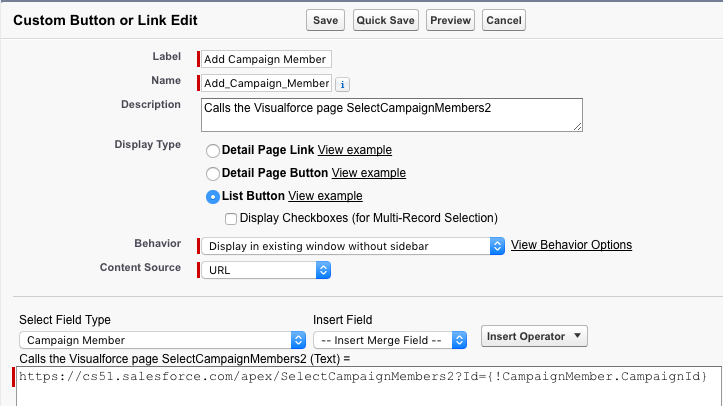Select the Detail Page Button radio option
This screenshot has width=723, height=406.
213,173
